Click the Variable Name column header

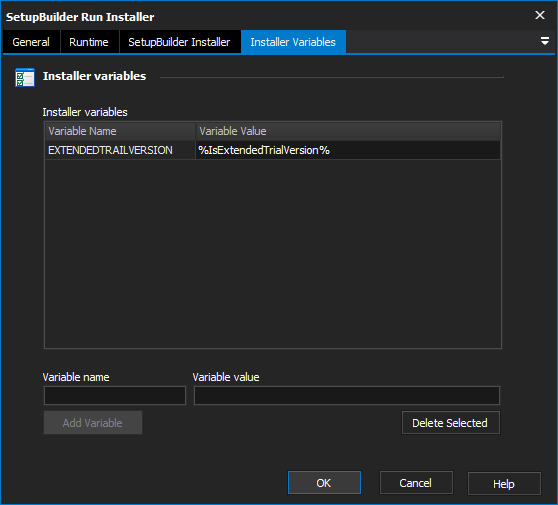120,131
